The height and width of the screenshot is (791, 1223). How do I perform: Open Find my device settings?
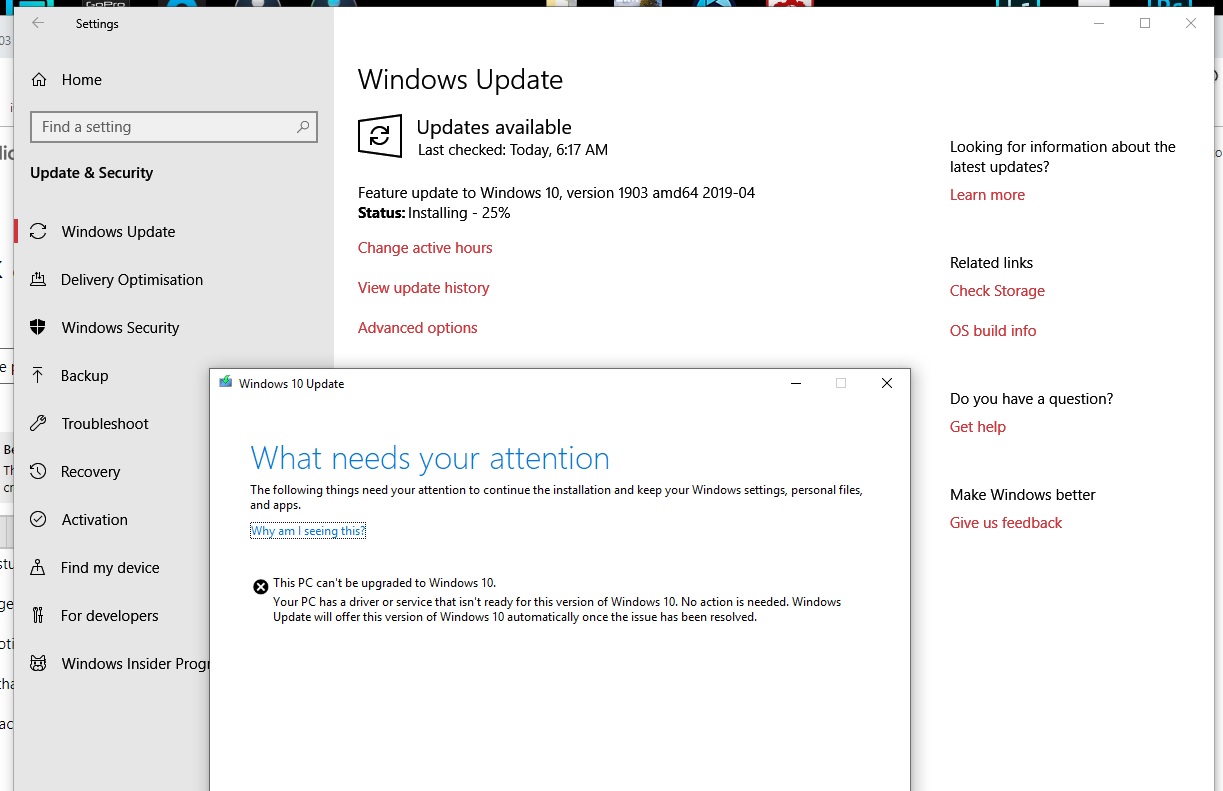112,568
